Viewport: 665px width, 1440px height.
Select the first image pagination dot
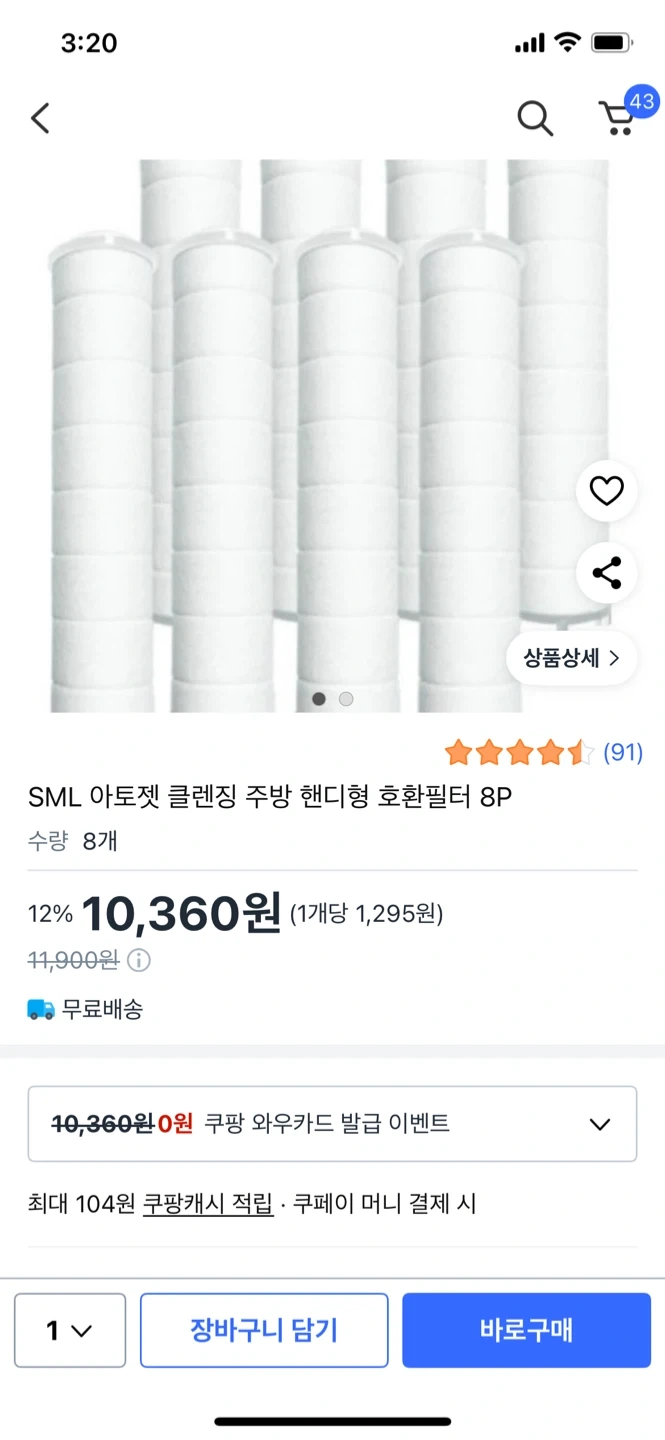319,699
